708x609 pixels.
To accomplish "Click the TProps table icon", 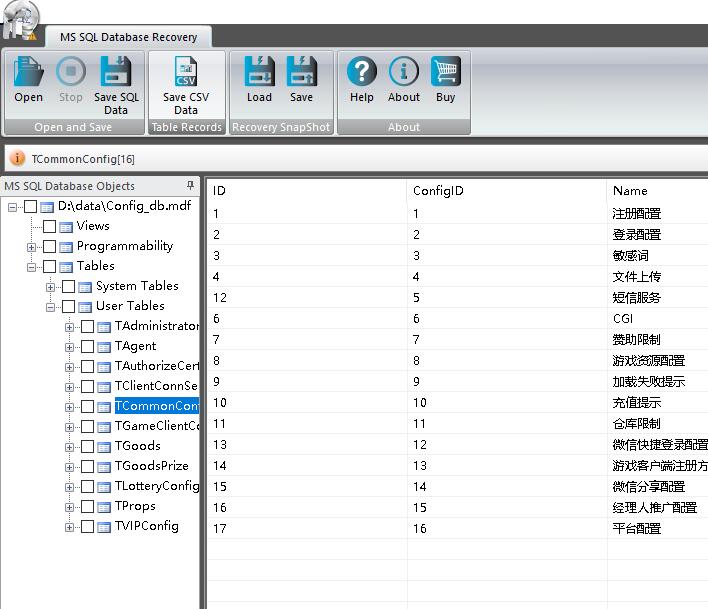I will pyautogui.click(x=104, y=507).
